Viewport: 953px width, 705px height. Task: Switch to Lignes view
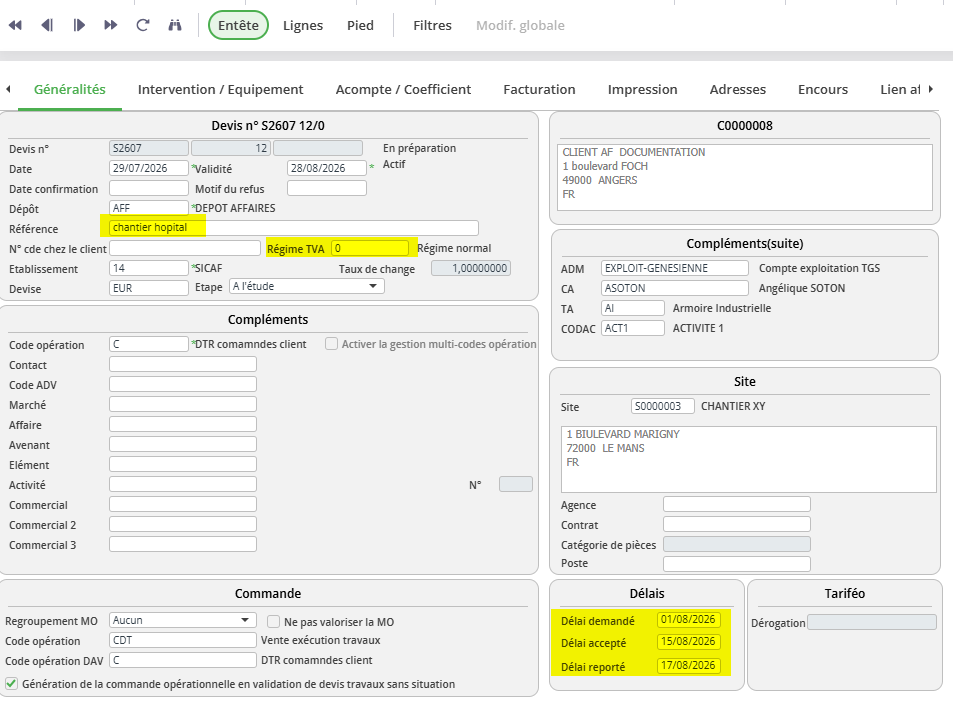(x=303, y=26)
